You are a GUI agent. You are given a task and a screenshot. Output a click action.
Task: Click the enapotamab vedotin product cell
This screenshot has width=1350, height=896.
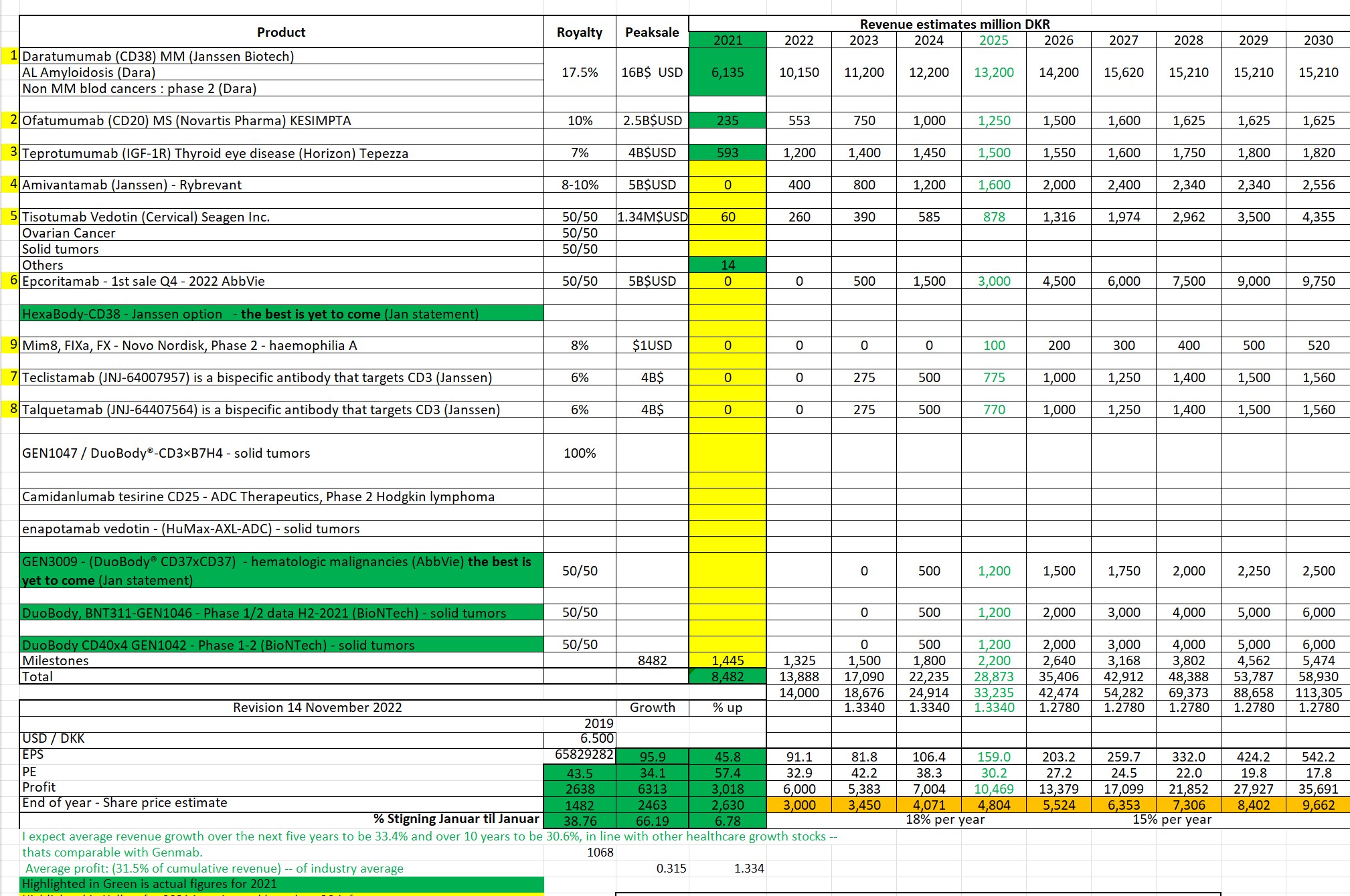[x=281, y=529]
